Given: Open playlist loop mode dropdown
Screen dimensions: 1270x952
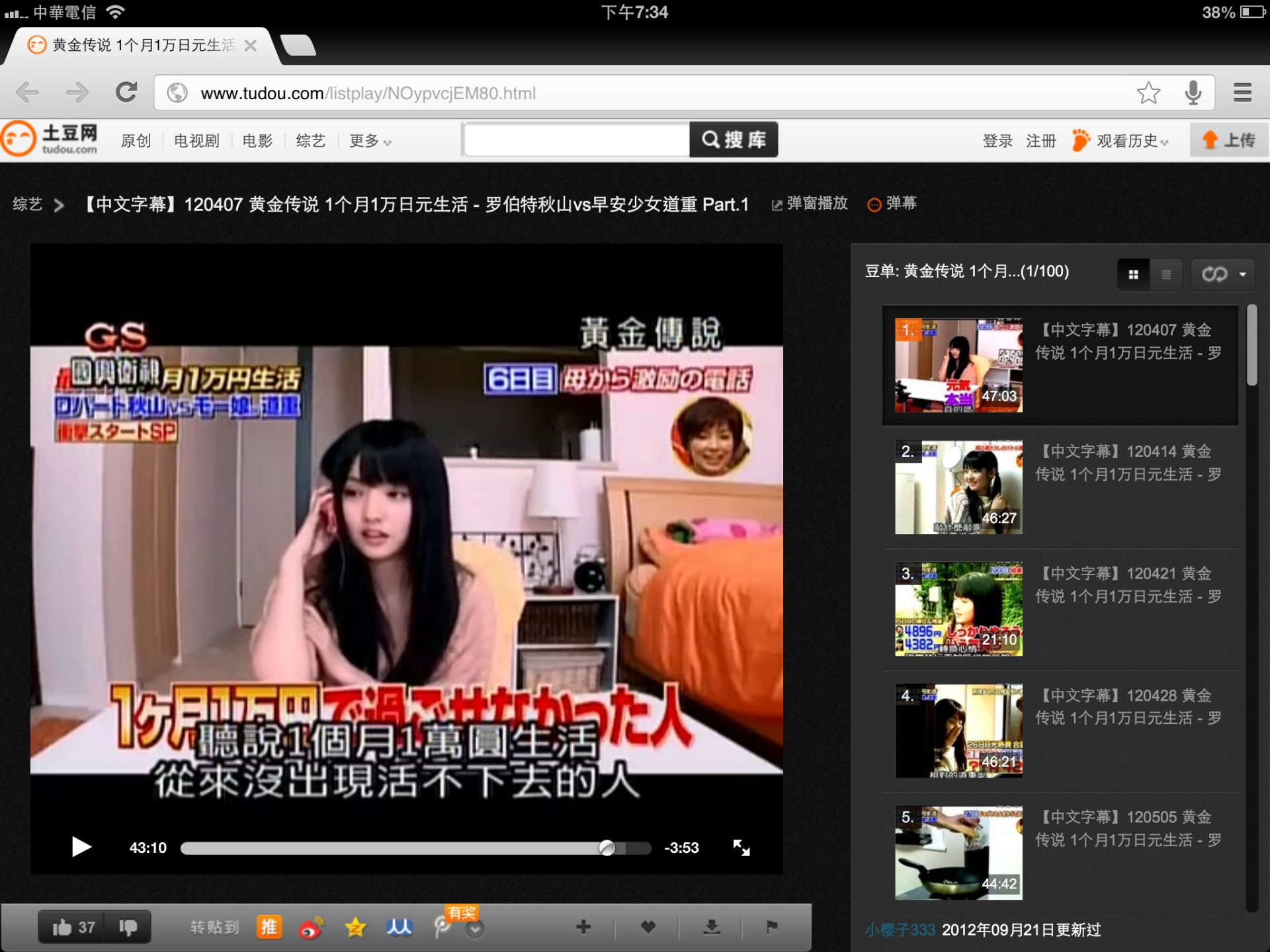Looking at the screenshot, I should [x=1224, y=274].
